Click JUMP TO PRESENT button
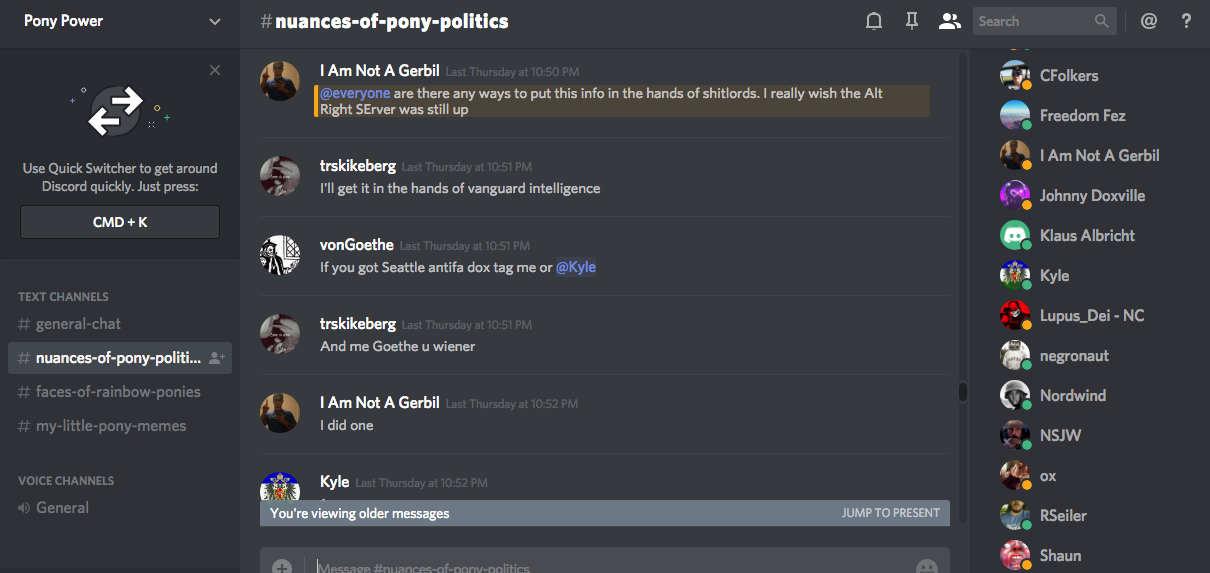 [890, 513]
